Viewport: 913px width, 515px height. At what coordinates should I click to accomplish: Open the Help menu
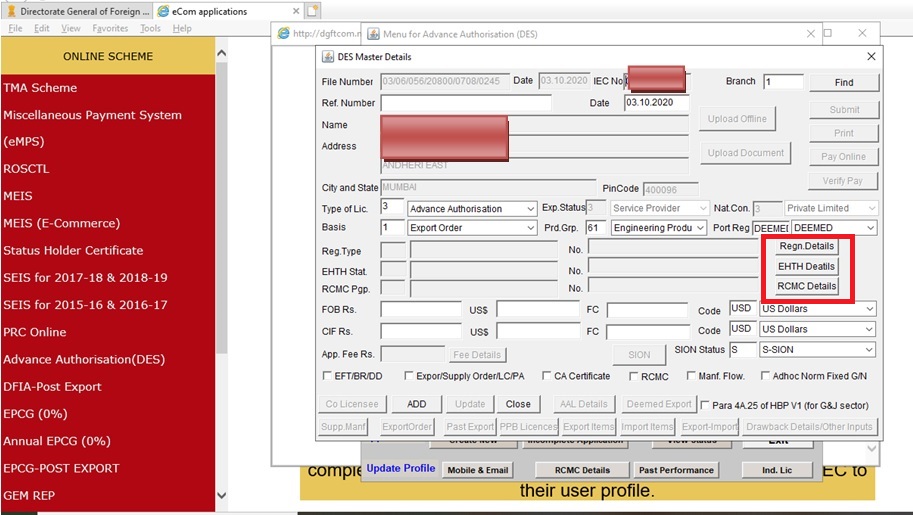(x=182, y=28)
